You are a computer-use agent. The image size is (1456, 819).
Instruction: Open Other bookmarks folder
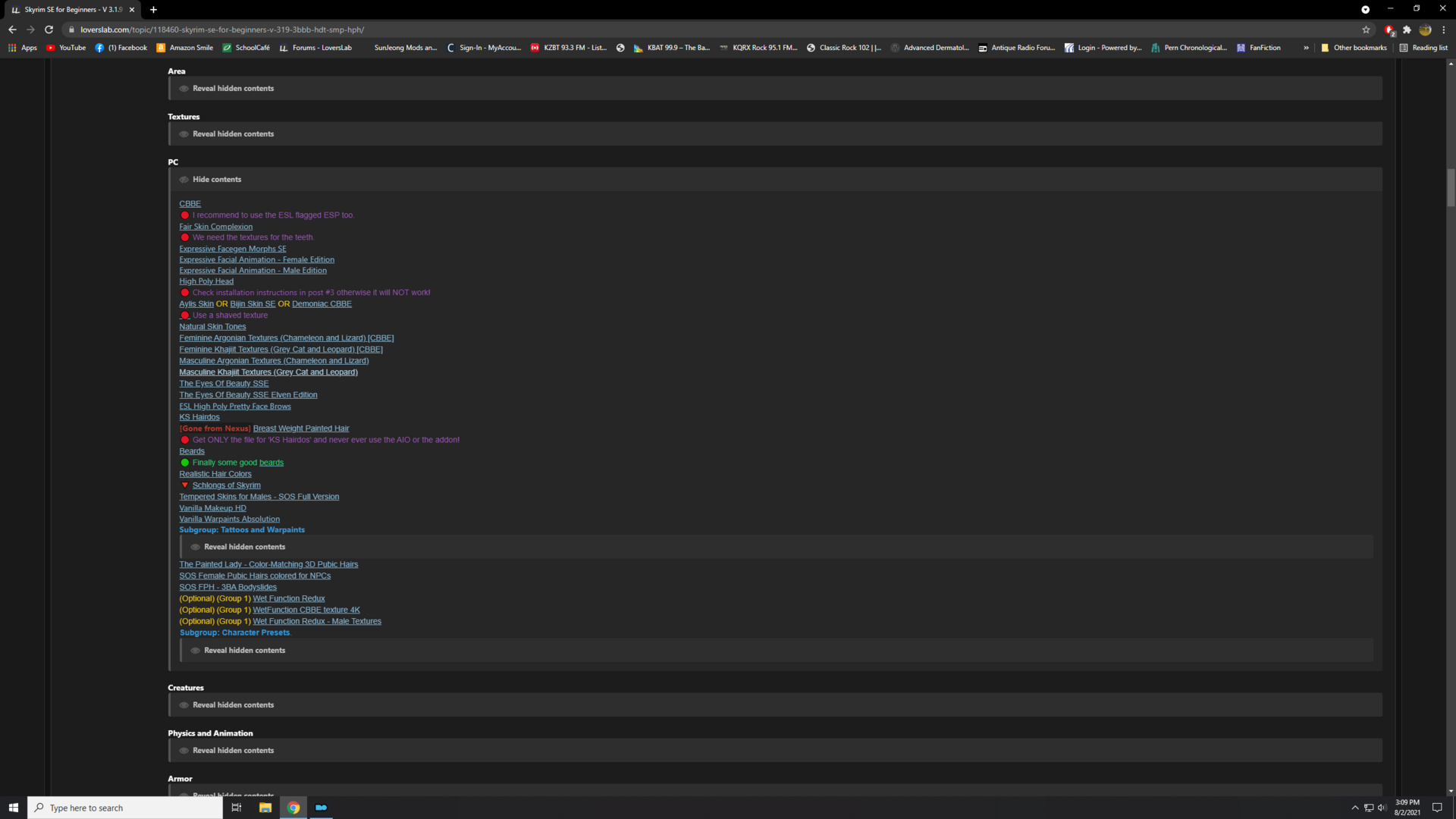coord(1354,48)
